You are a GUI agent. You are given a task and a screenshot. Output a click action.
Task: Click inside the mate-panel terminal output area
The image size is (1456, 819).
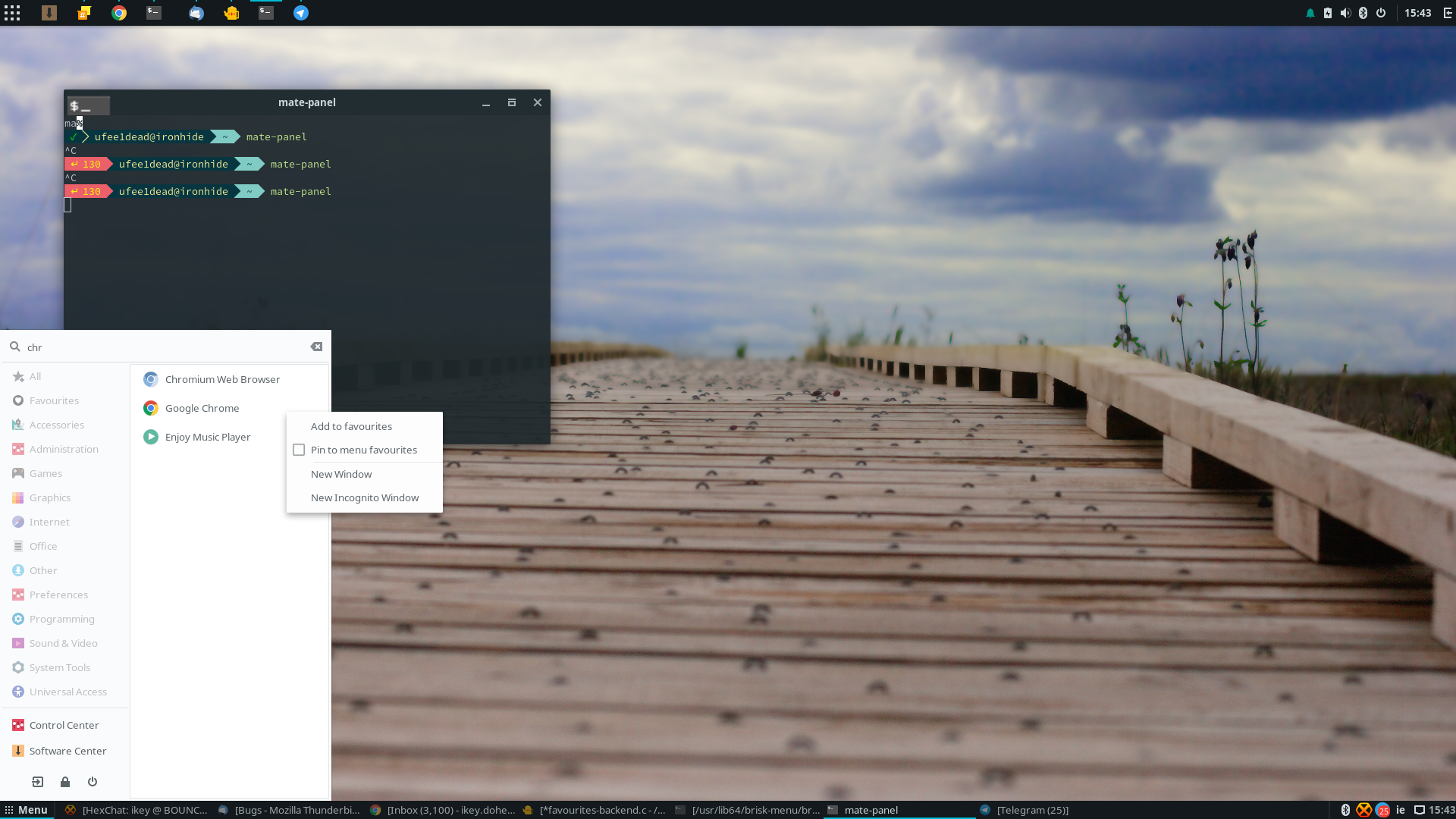point(306,278)
